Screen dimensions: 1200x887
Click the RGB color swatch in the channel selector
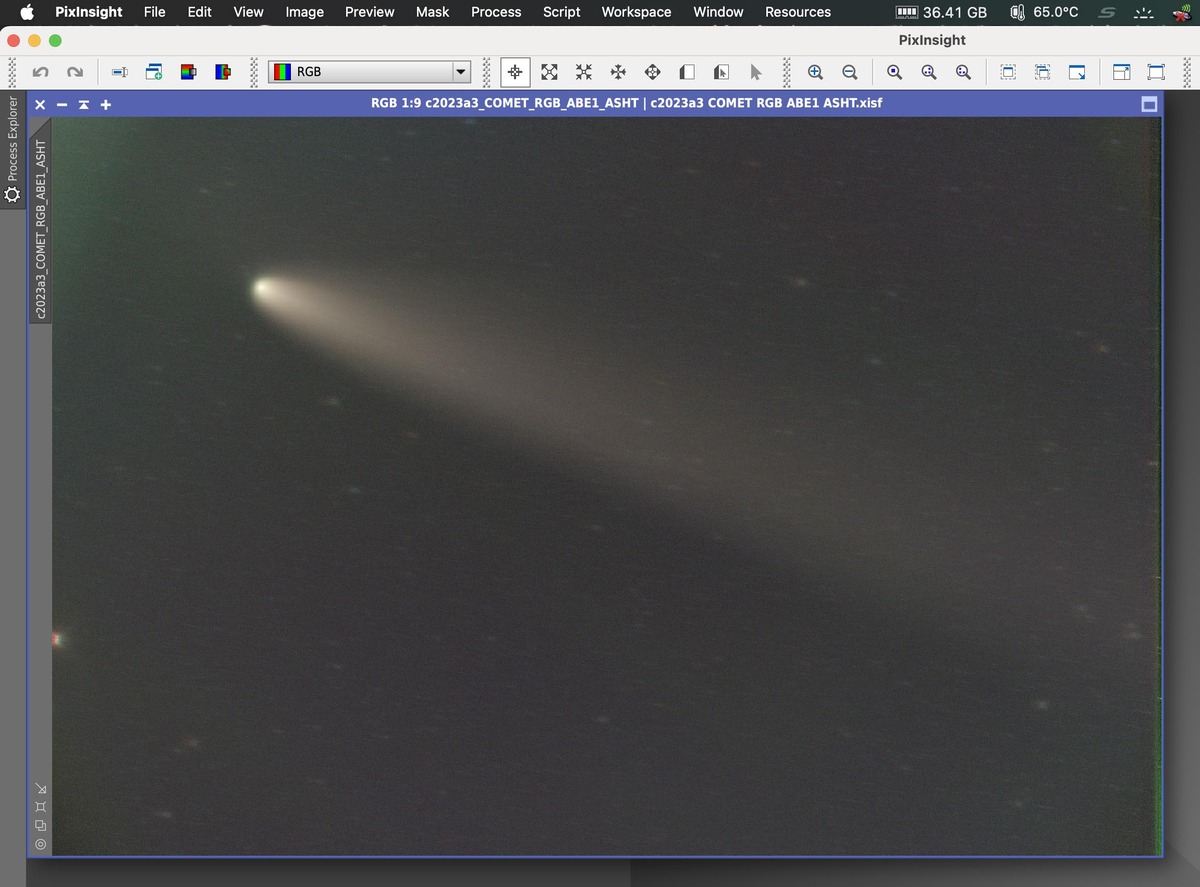coord(283,72)
